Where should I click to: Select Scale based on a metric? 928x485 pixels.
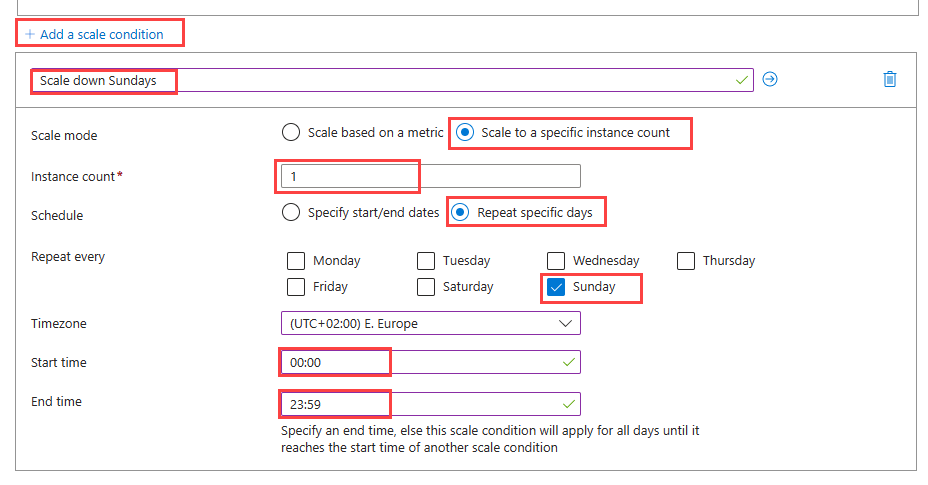click(x=291, y=132)
